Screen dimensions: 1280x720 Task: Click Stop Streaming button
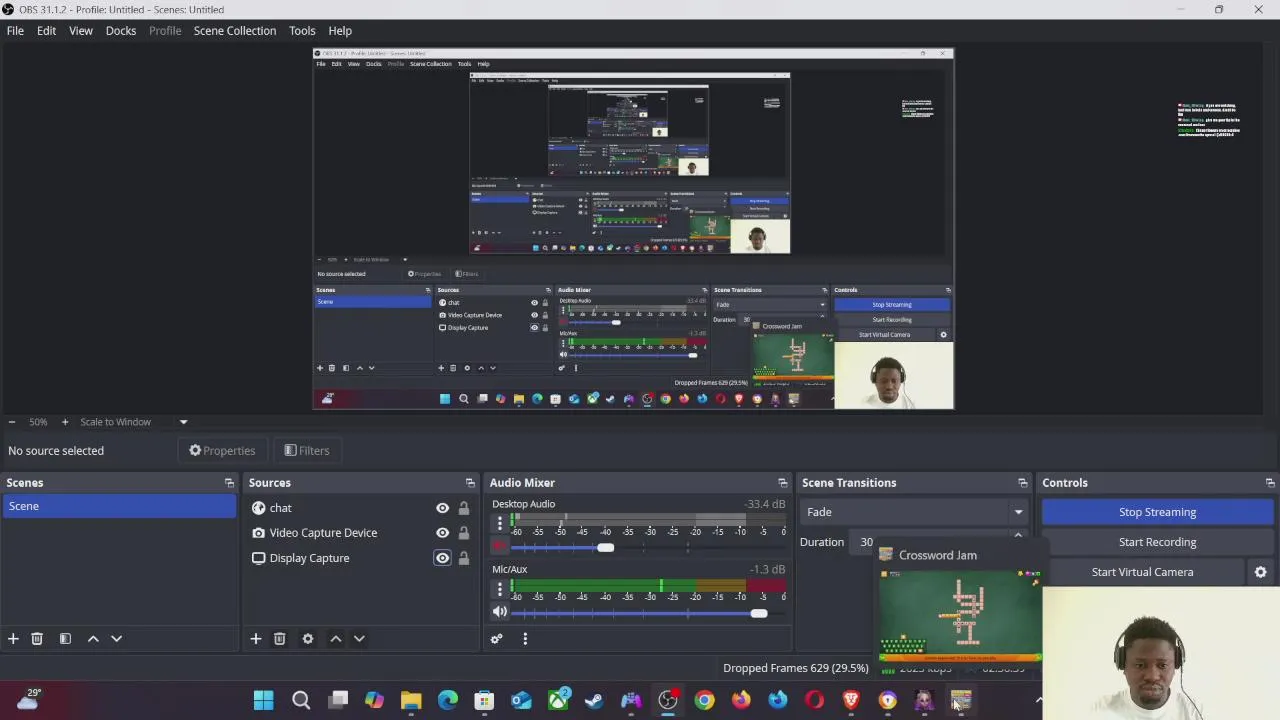click(1157, 512)
